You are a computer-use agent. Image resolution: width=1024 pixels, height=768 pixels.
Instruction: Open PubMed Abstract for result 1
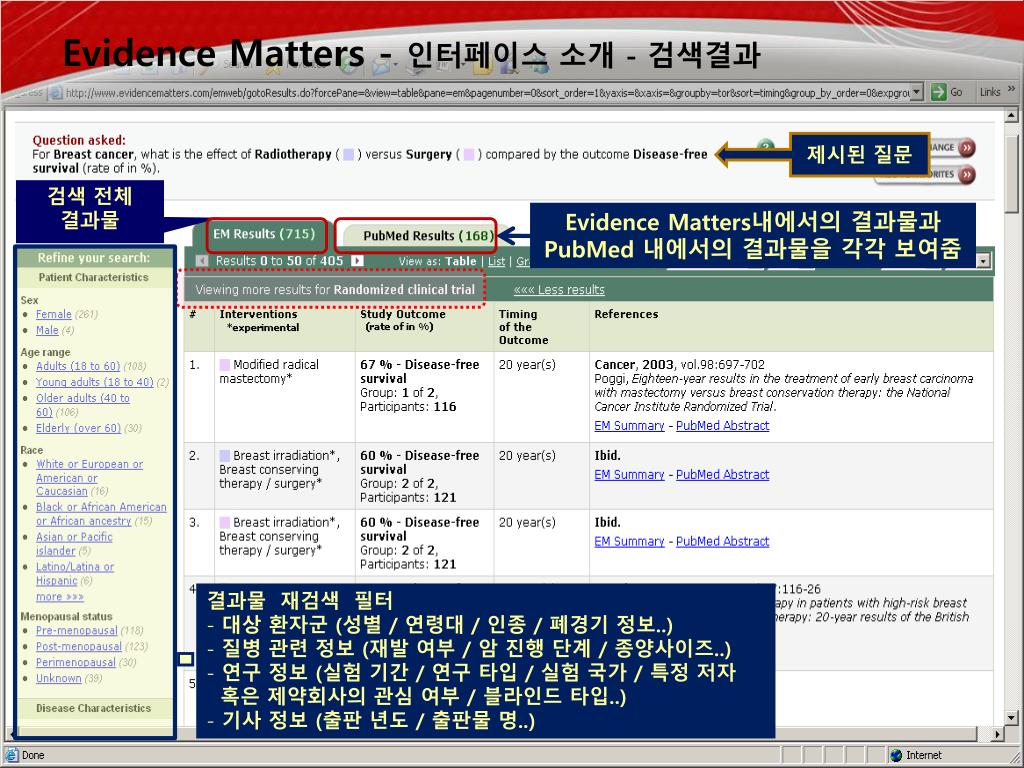pos(722,426)
